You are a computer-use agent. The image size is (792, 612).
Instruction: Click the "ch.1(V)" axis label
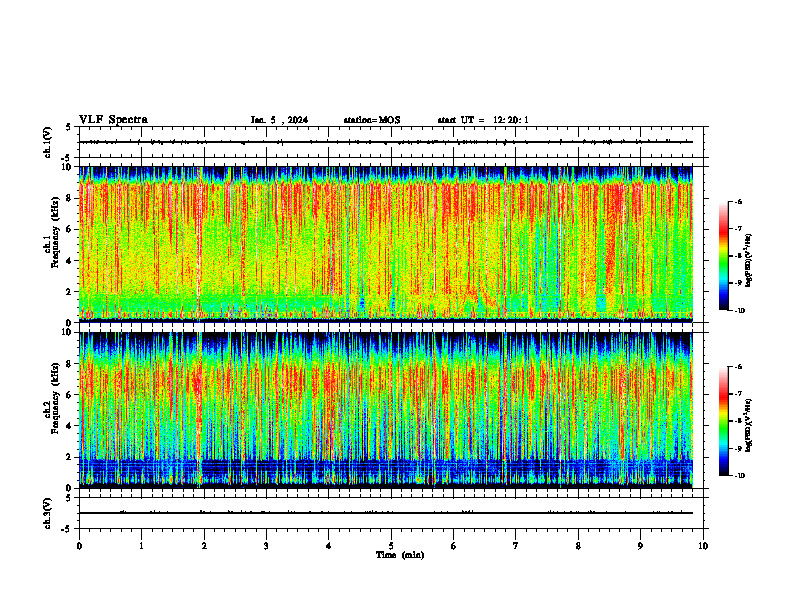point(47,142)
